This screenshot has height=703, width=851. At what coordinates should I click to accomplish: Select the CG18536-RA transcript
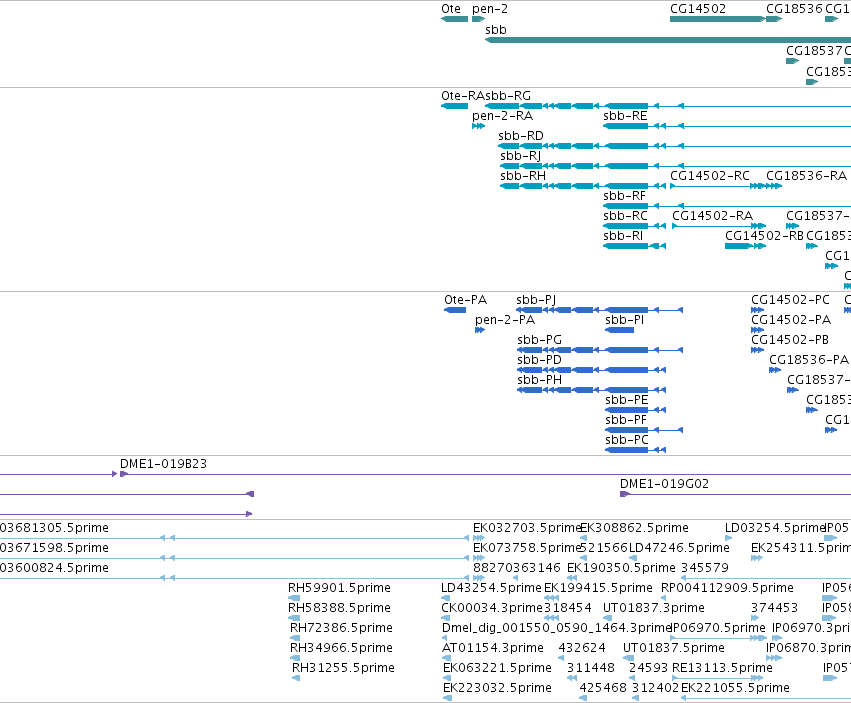click(774, 186)
